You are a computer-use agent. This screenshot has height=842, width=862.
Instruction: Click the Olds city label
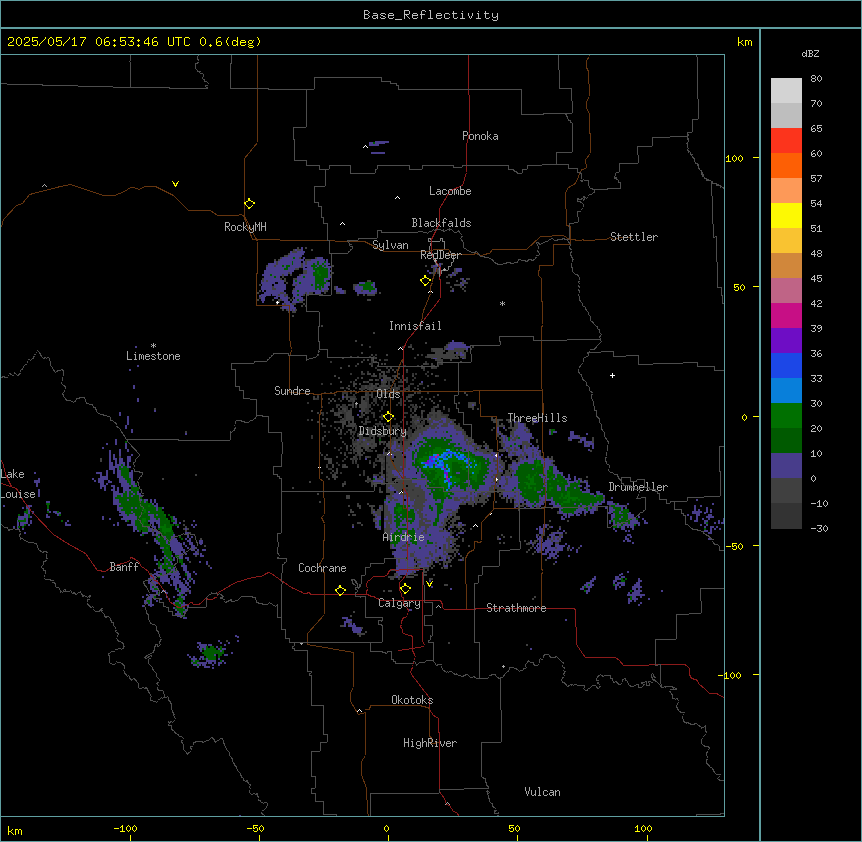pos(388,394)
